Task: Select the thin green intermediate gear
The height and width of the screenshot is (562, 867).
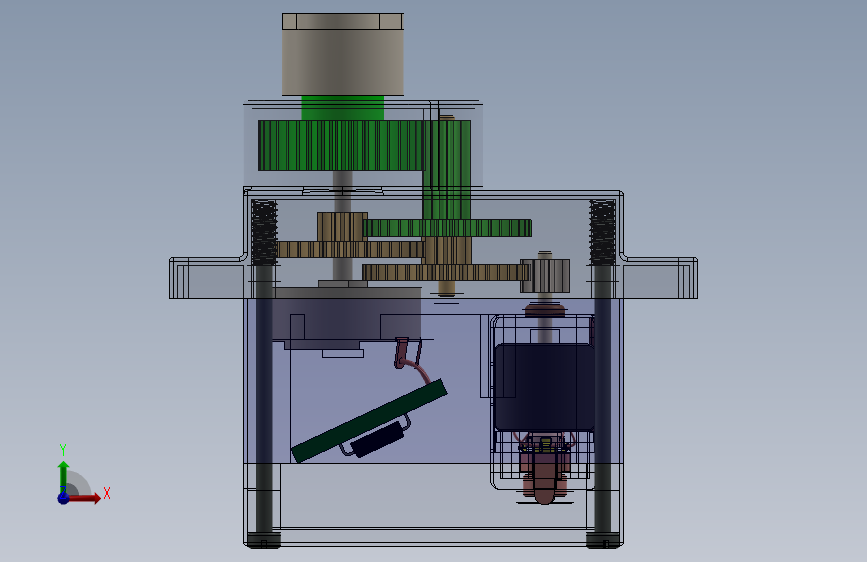Action: tap(447, 228)
